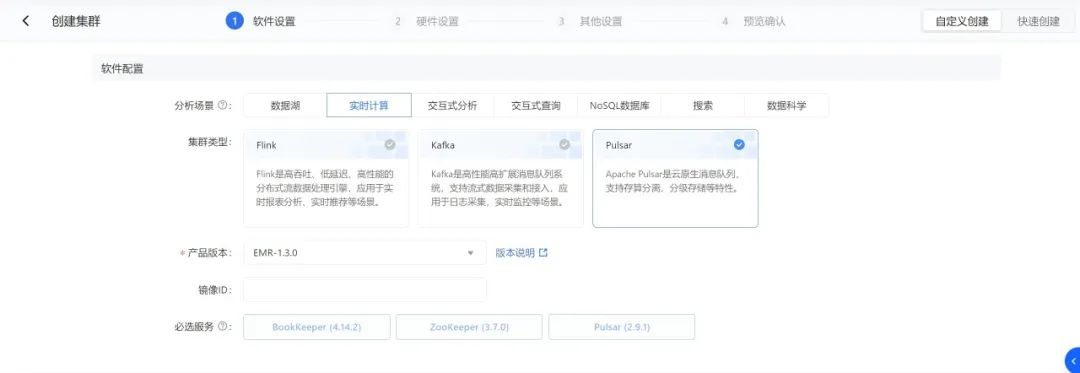1080x373 pixels.
Task: Select the 搜索 scenario tab
Action: [x=703, y=106]
